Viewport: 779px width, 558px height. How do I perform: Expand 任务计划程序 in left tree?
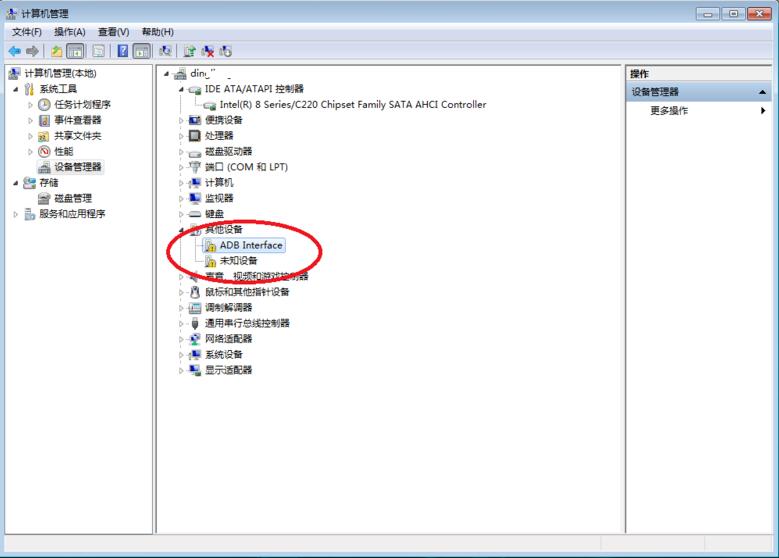pyautogui.click(x=30, y=105)
